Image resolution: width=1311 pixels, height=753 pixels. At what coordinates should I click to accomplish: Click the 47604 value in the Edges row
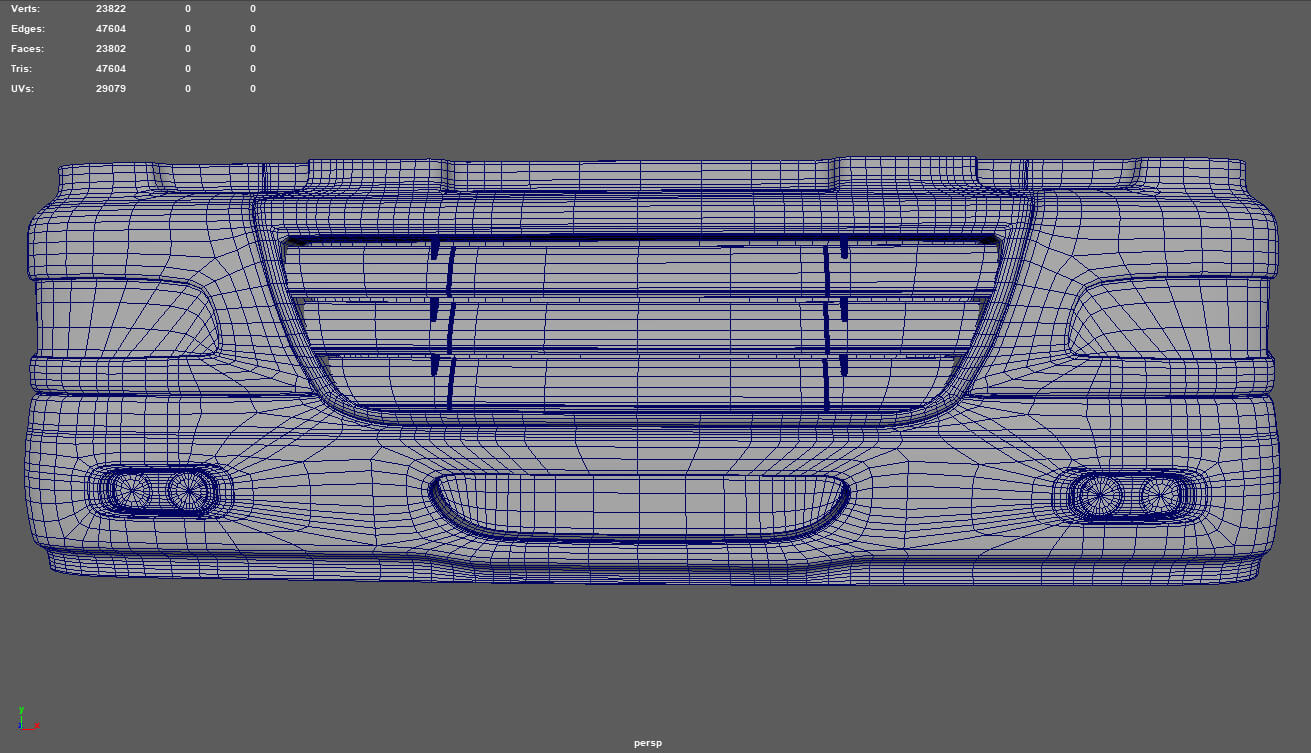click(111, 29)
